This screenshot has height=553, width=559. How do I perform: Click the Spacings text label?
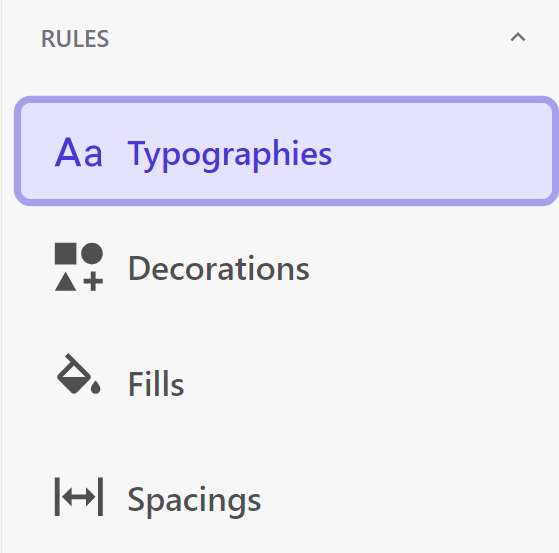coord(194,500)
